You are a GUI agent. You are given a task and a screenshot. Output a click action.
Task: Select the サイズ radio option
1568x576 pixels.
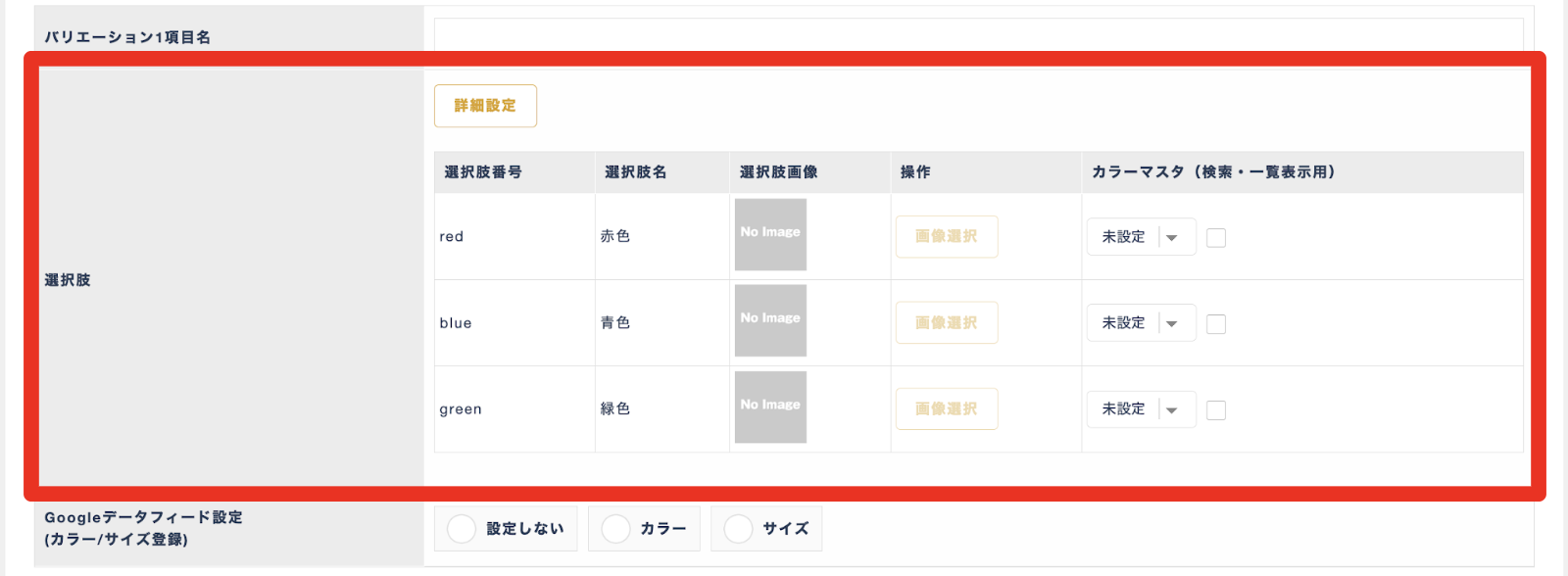coord(766,529)
